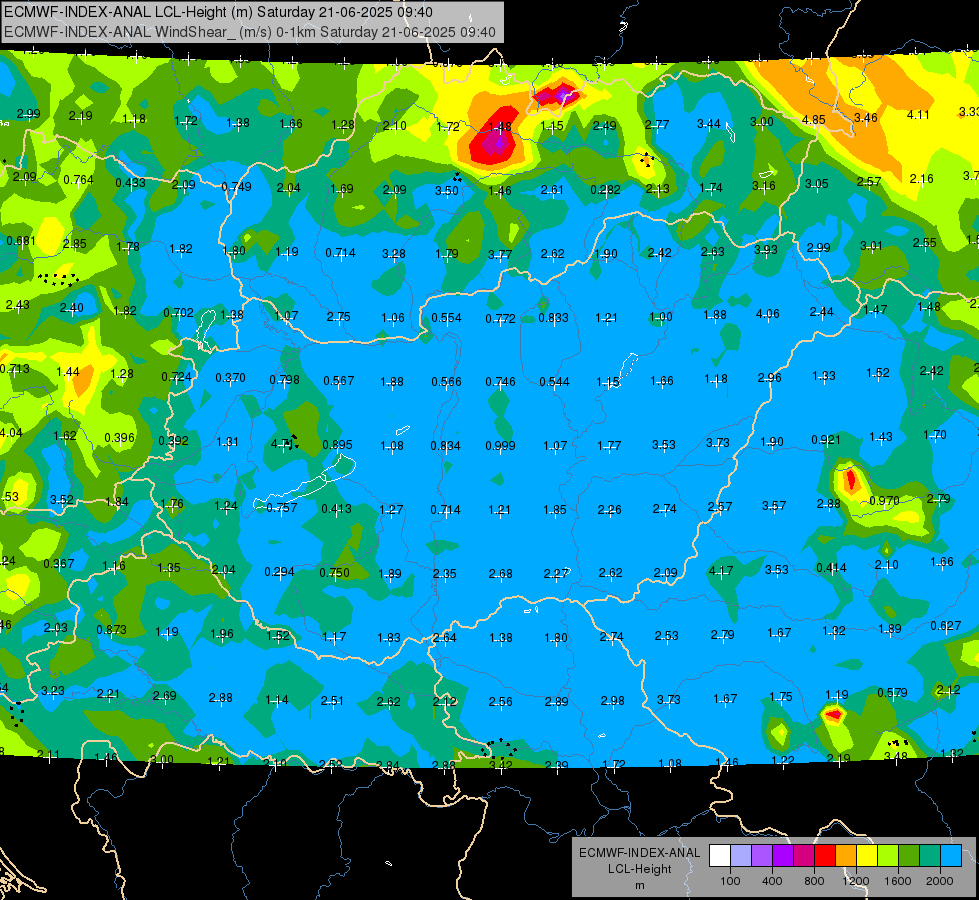The image size is (979, 900).
Task: Click the wind shear value 3.50
Action: [x=446, y=190]
